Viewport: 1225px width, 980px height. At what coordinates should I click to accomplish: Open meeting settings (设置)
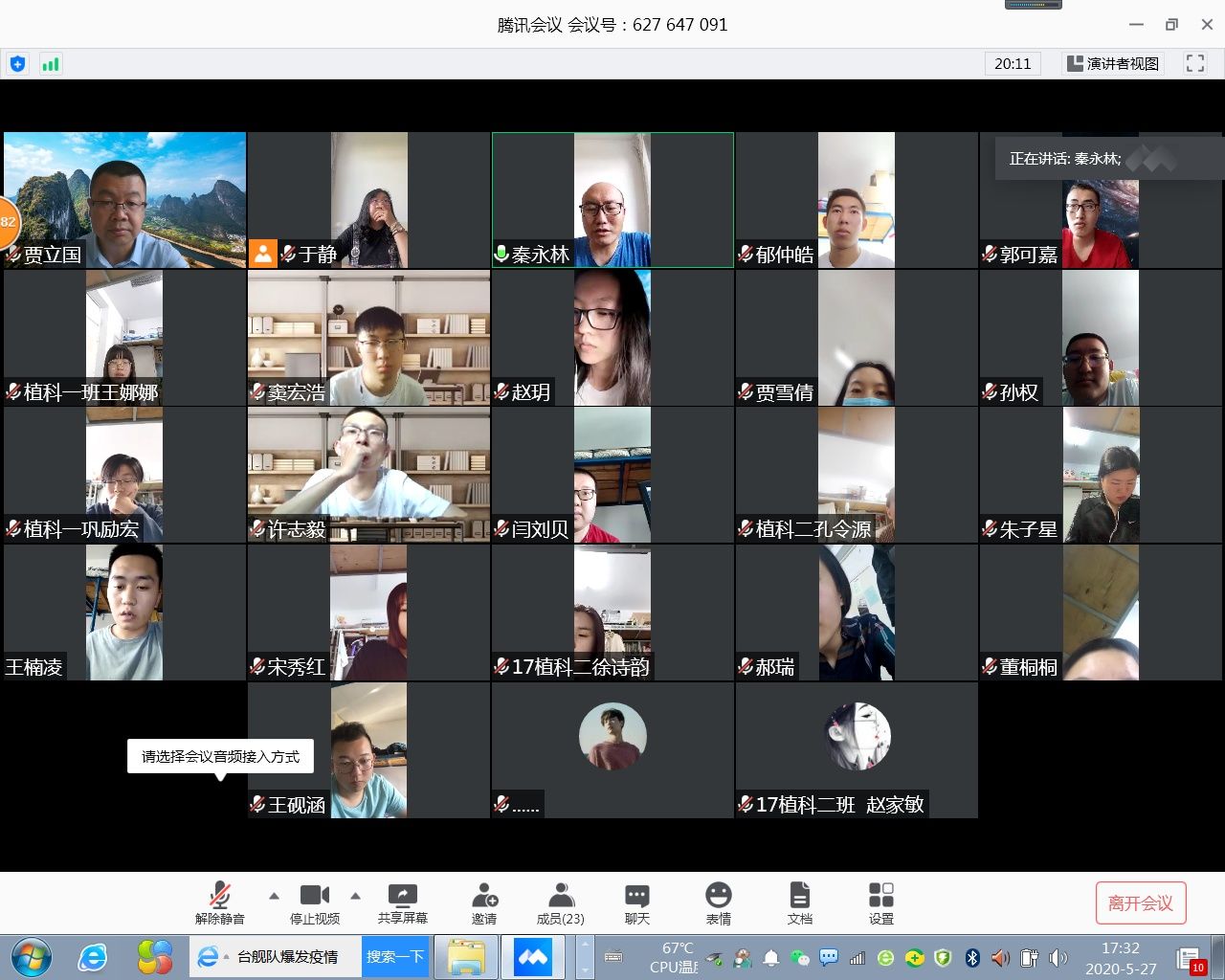pos(880,902)
